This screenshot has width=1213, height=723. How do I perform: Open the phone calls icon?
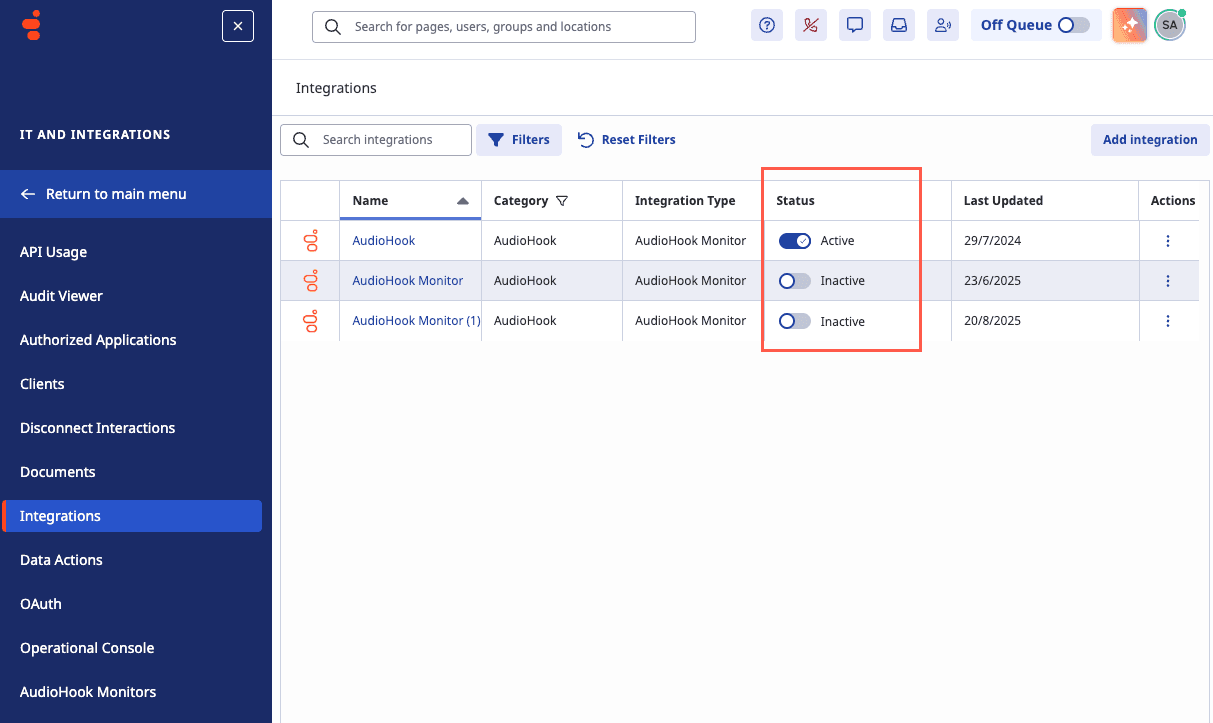click(811, 26)
